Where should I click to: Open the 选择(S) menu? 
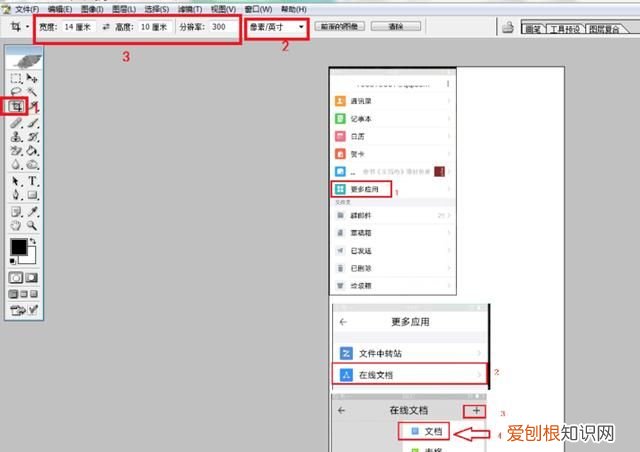coord(157,9)
